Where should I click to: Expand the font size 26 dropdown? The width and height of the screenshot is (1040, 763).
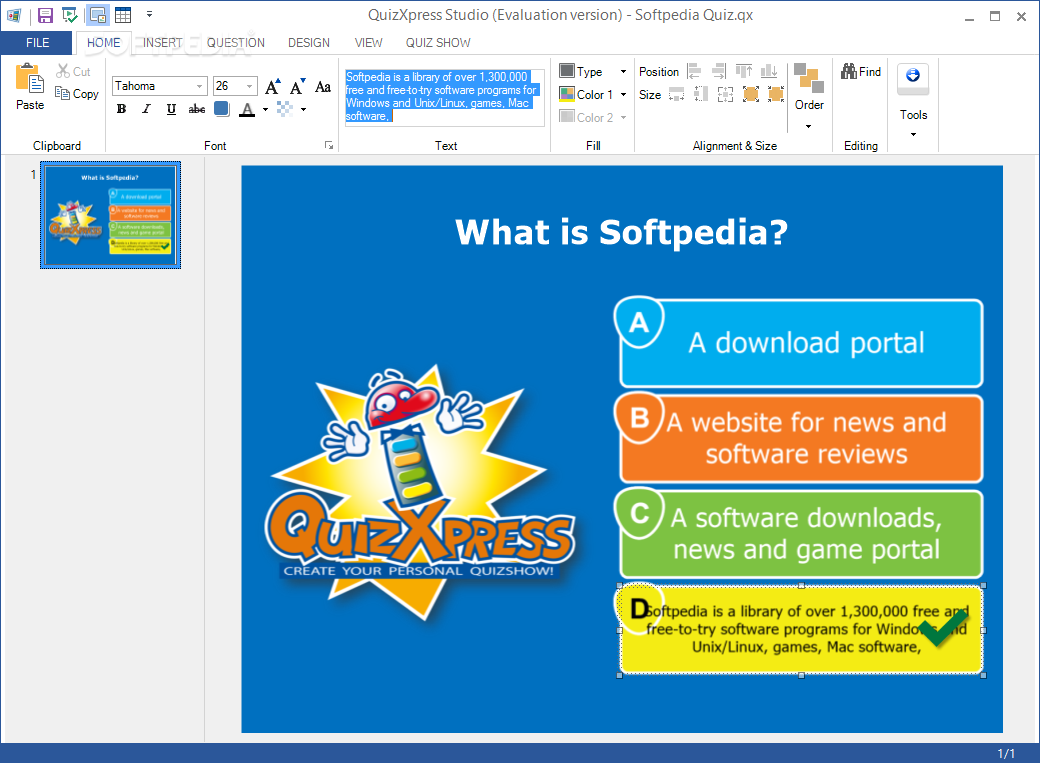pyautogui.click(x=250, y=87)
